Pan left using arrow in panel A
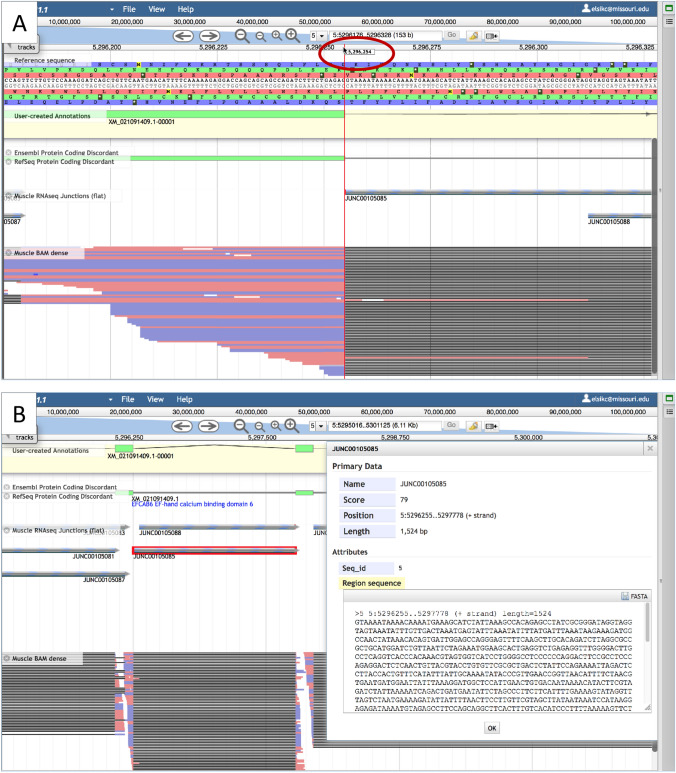 183,35
